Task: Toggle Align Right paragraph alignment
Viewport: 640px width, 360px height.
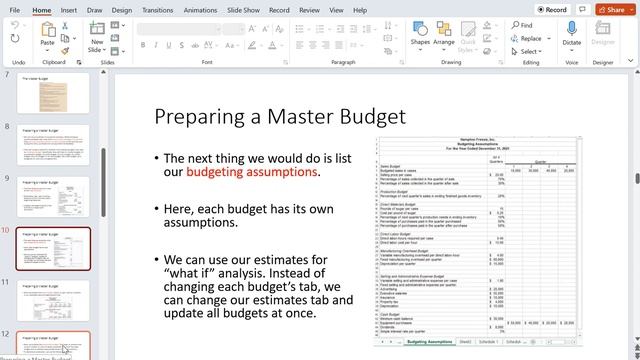Action: (x=326, y=45)
